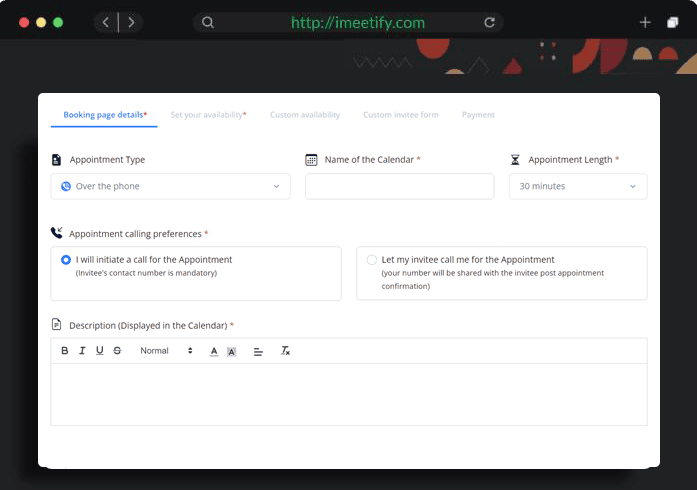The image size is (697, 490).
Task: Select 'Let my invitee call me' option
Action: point(372,260)
